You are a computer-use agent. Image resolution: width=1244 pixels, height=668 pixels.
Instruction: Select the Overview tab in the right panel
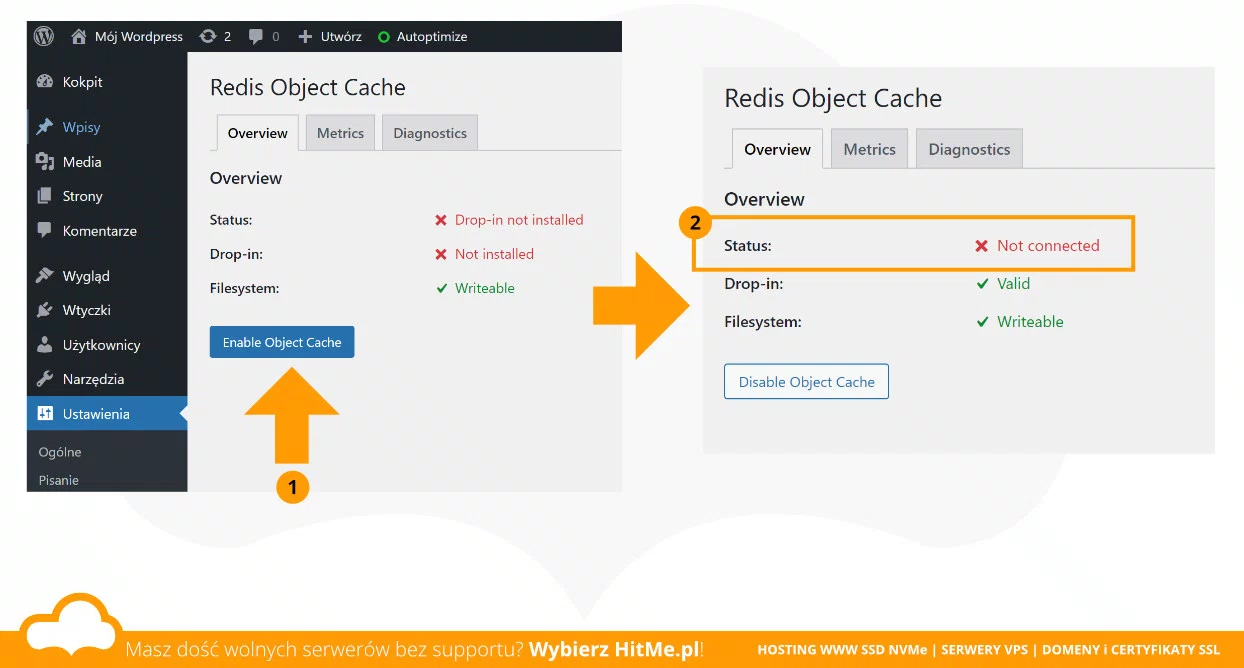click(x=777, y=149)
